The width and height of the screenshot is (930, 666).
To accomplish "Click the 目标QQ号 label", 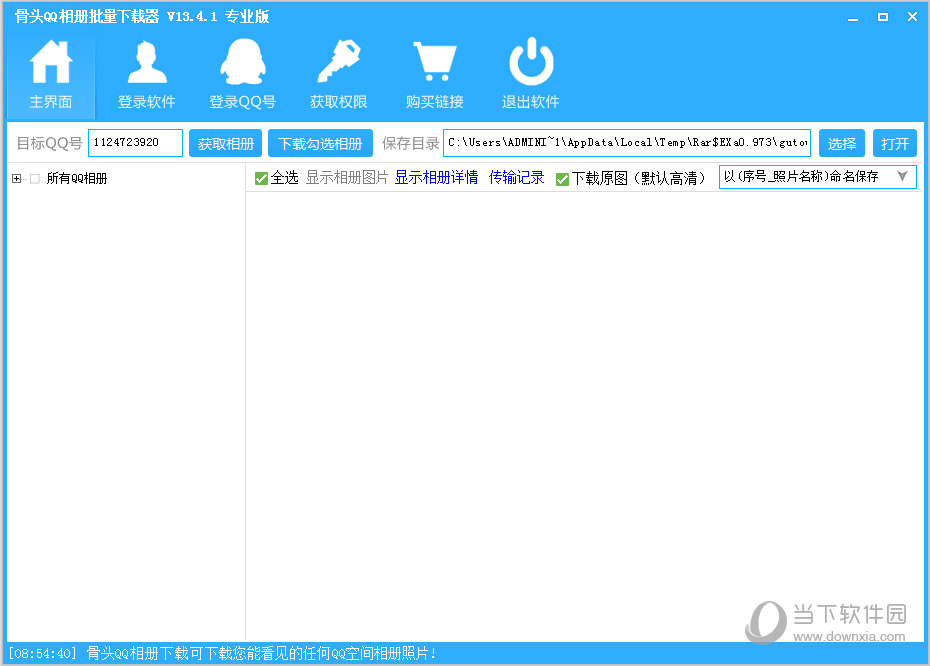I will point(49,144).
